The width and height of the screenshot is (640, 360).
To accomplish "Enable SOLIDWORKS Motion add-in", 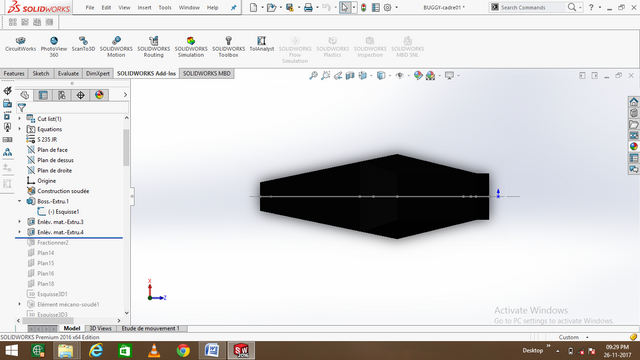I will pos(116,46).
